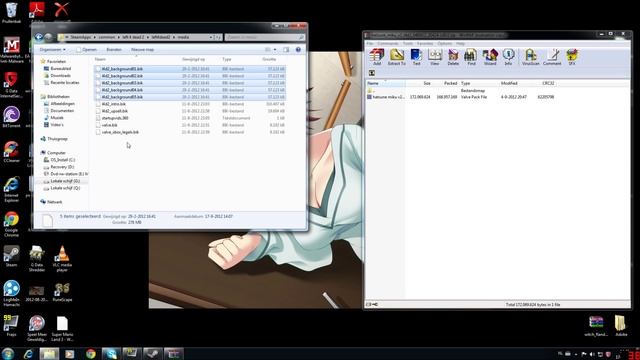Open the Wizard in WinRAR toolbar
The image size is (640, 360).
(x=490, y=57)
